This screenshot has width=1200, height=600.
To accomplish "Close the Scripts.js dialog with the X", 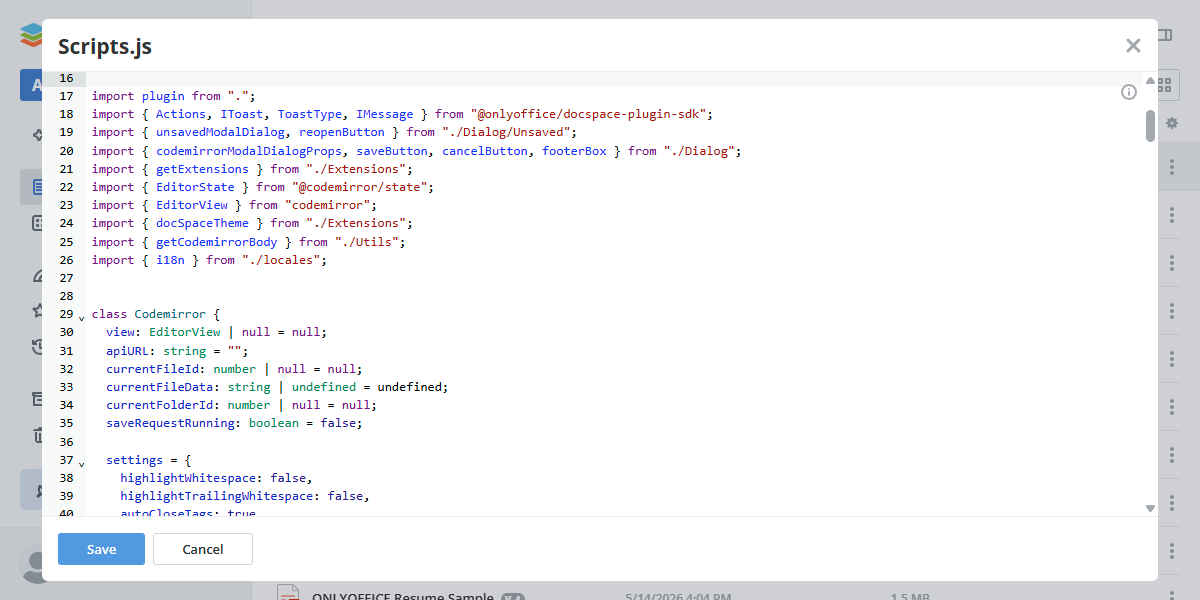I will [1133, 46].
